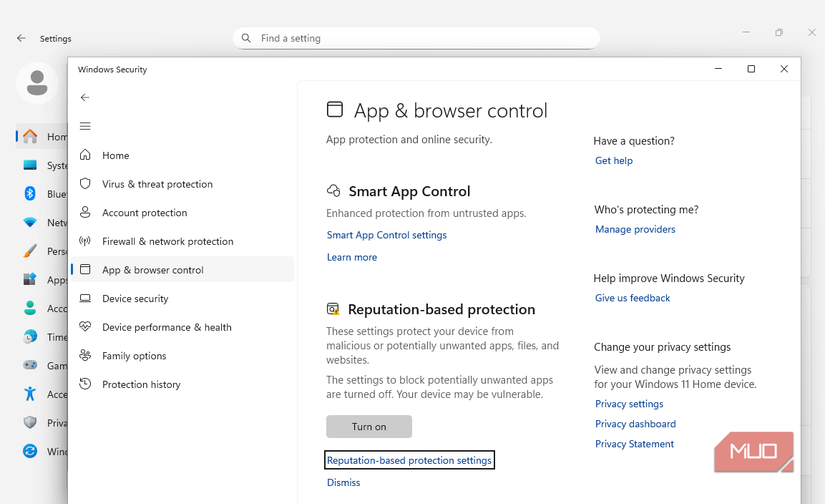Maximize the Windows Security window
825x504 pixels.
pyautogui.click(x=751, y=69)
